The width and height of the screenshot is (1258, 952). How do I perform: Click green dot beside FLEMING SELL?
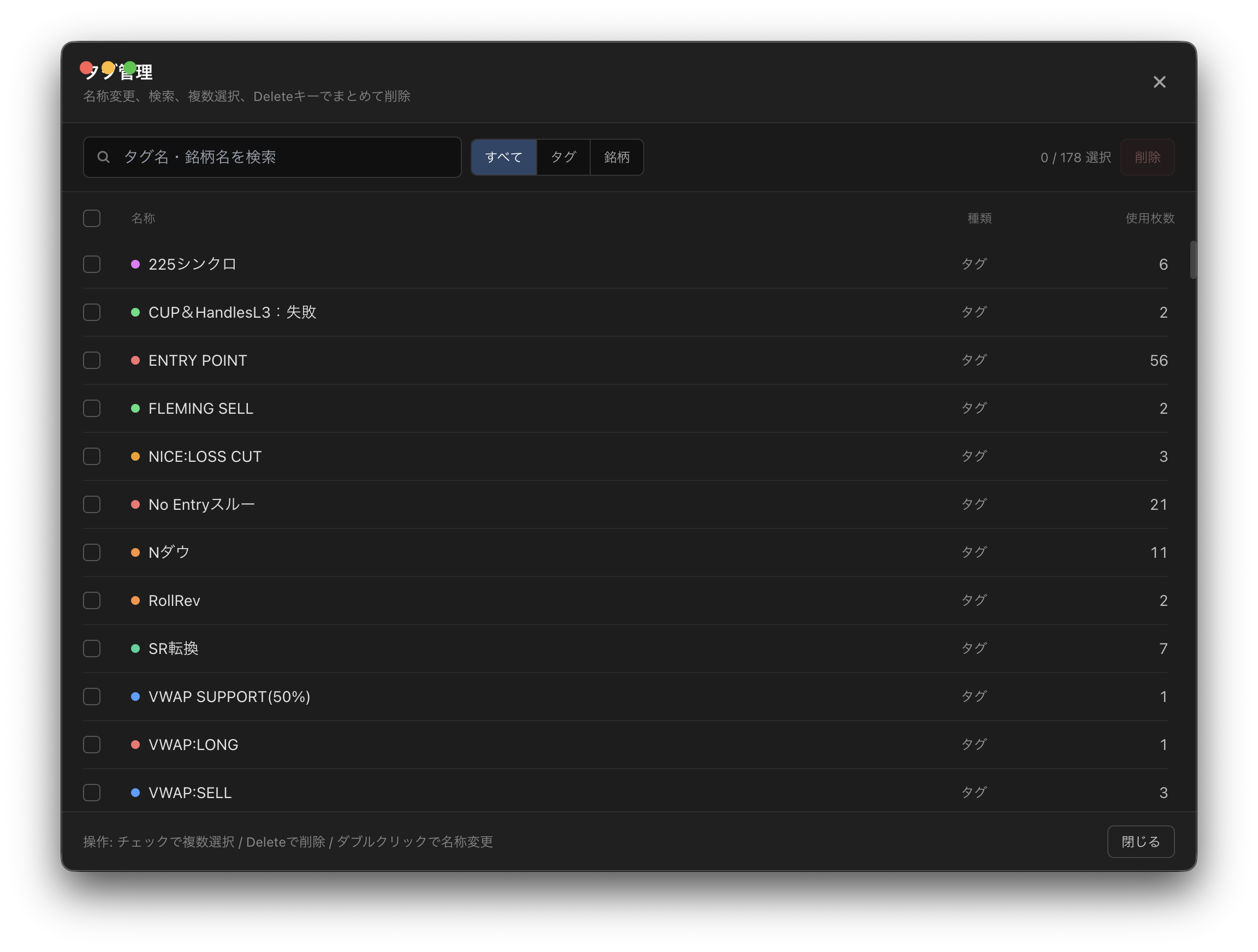[x=135, y=408]
